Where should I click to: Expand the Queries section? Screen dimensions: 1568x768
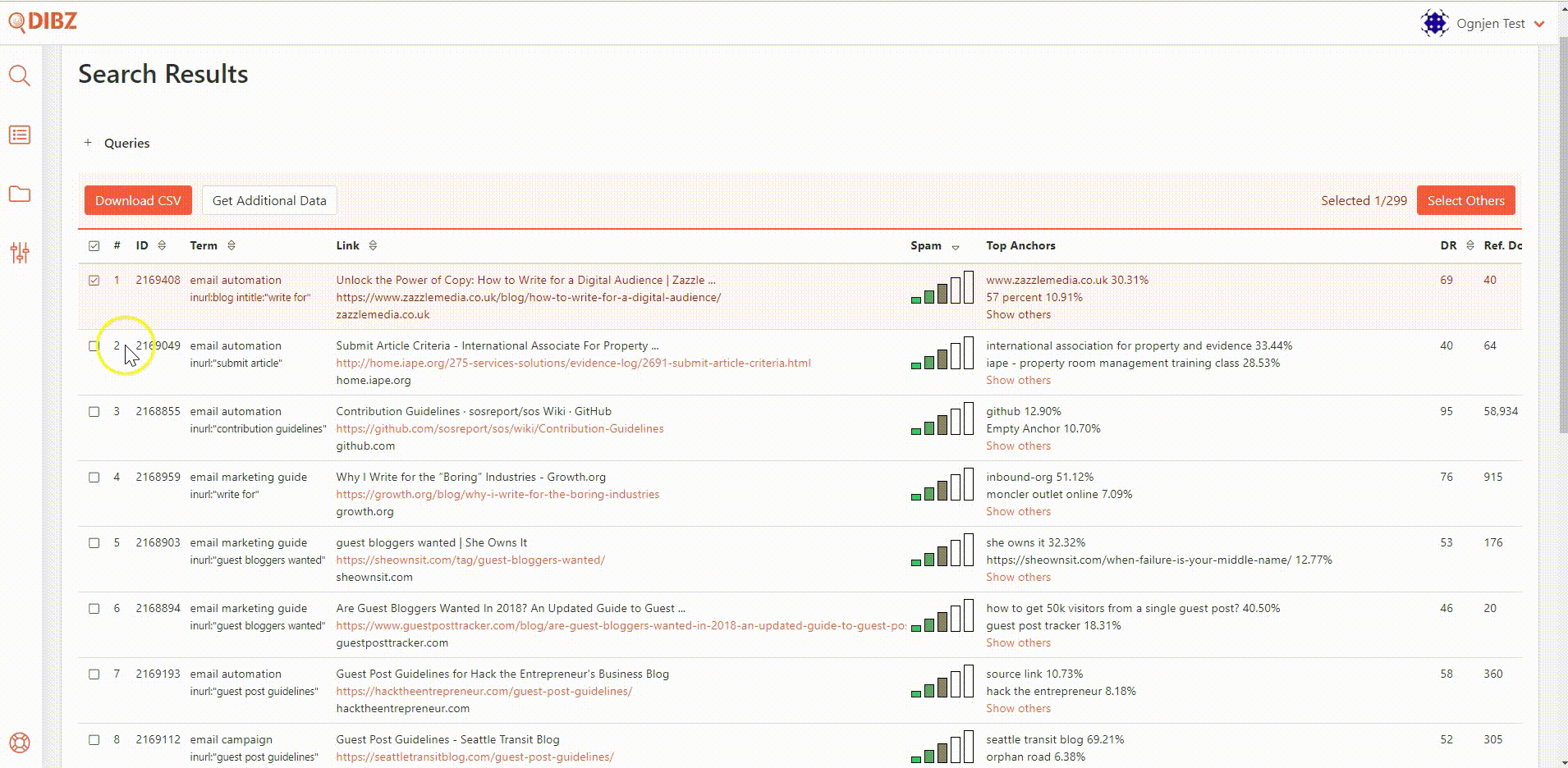pyautogui.click(x=88, y=143)
